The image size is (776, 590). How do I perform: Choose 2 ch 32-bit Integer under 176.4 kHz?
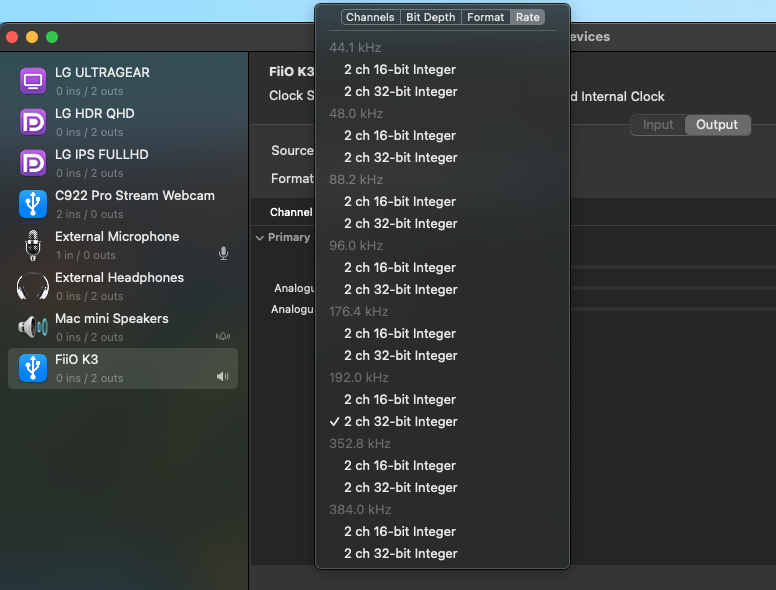[x=442, y=355]
